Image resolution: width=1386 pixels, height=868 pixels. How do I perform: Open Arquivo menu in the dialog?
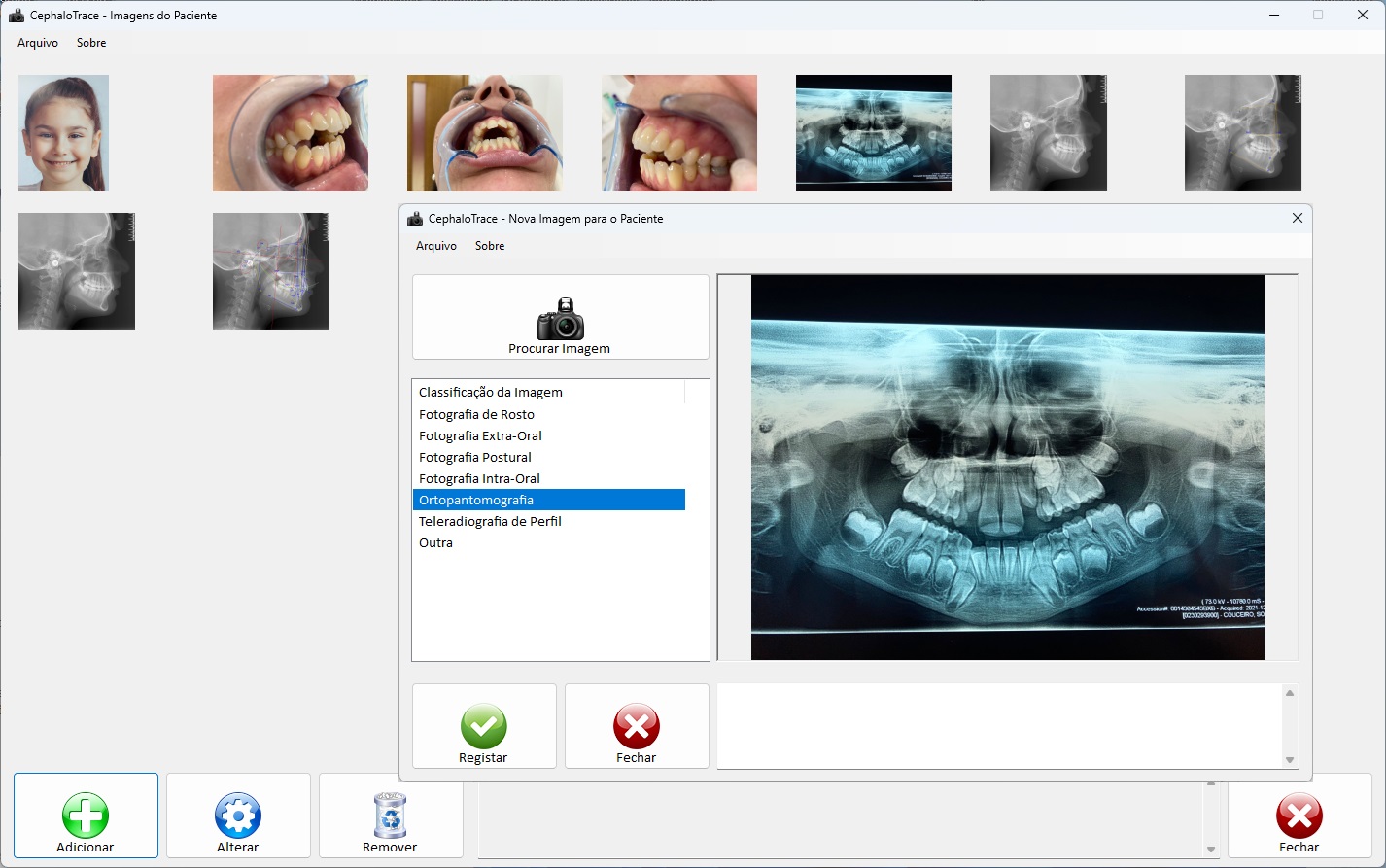pos(435,246)
